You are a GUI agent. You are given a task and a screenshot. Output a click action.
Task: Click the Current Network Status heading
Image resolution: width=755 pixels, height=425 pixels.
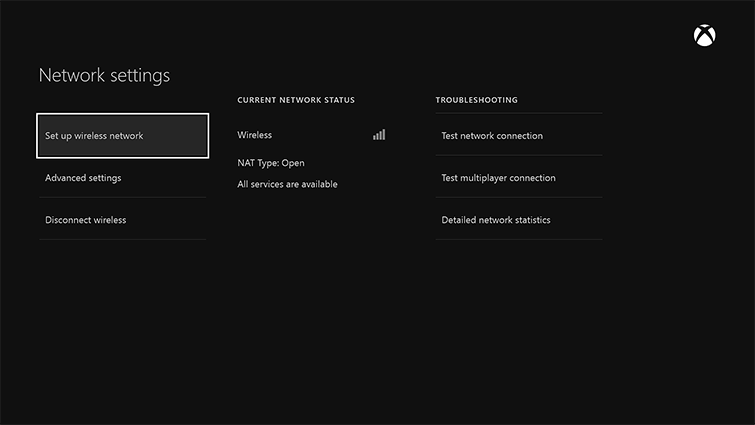point(296,101)
